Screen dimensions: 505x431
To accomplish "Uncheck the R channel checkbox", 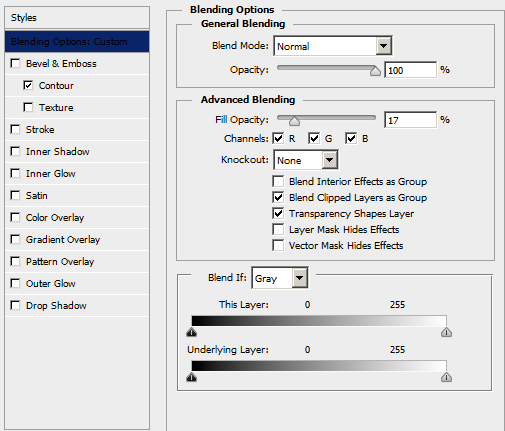I will pyautogui.click(x=278, y=138).
